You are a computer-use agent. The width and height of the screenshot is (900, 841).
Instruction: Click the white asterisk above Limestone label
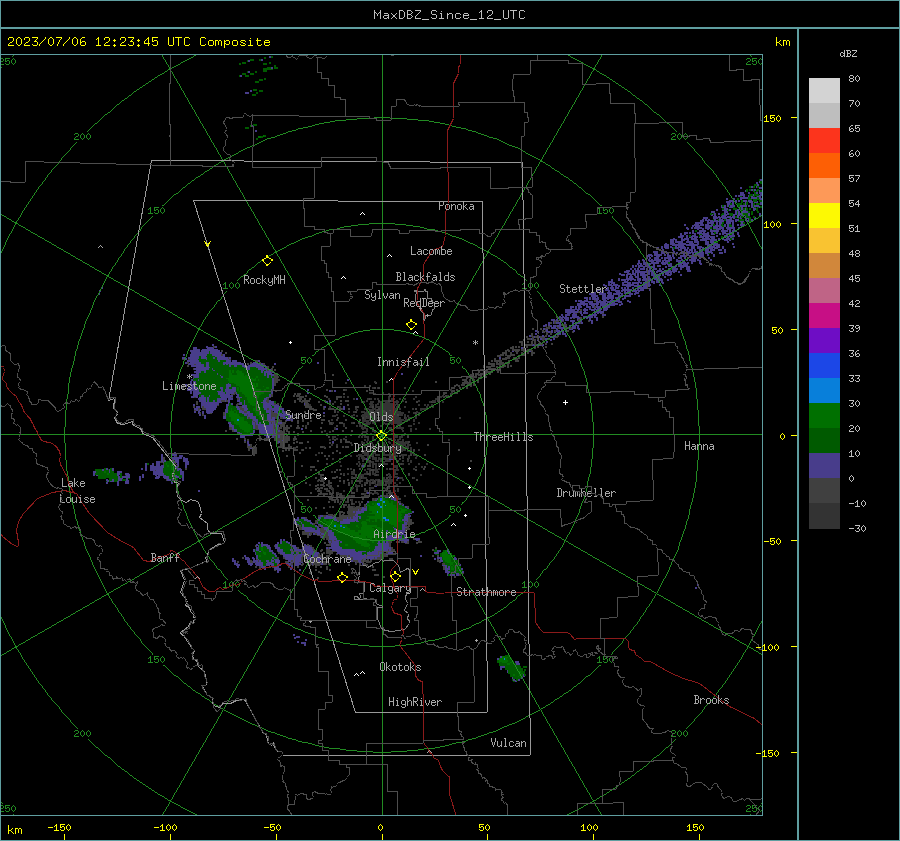(x=189, y=377)
